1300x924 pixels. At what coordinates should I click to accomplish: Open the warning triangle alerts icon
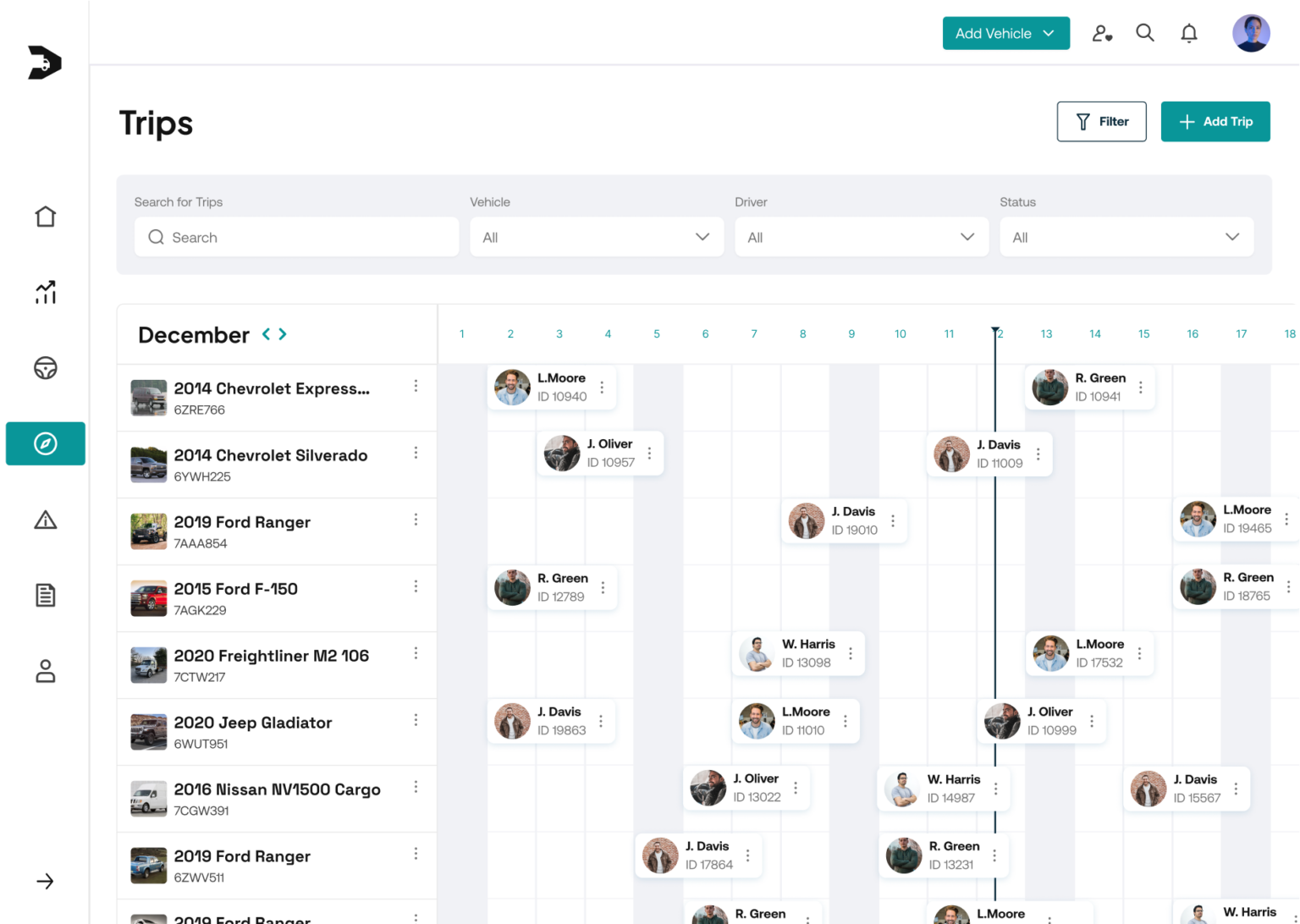click(x=46, y=520)
